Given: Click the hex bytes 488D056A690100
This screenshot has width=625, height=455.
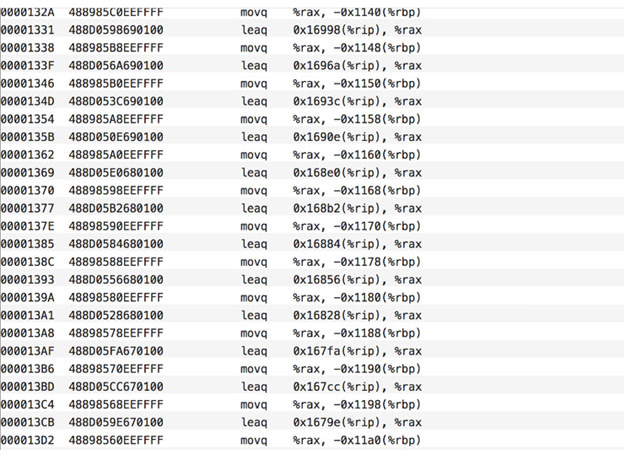Looking at the screenshot, I should [x=116, y=65].
